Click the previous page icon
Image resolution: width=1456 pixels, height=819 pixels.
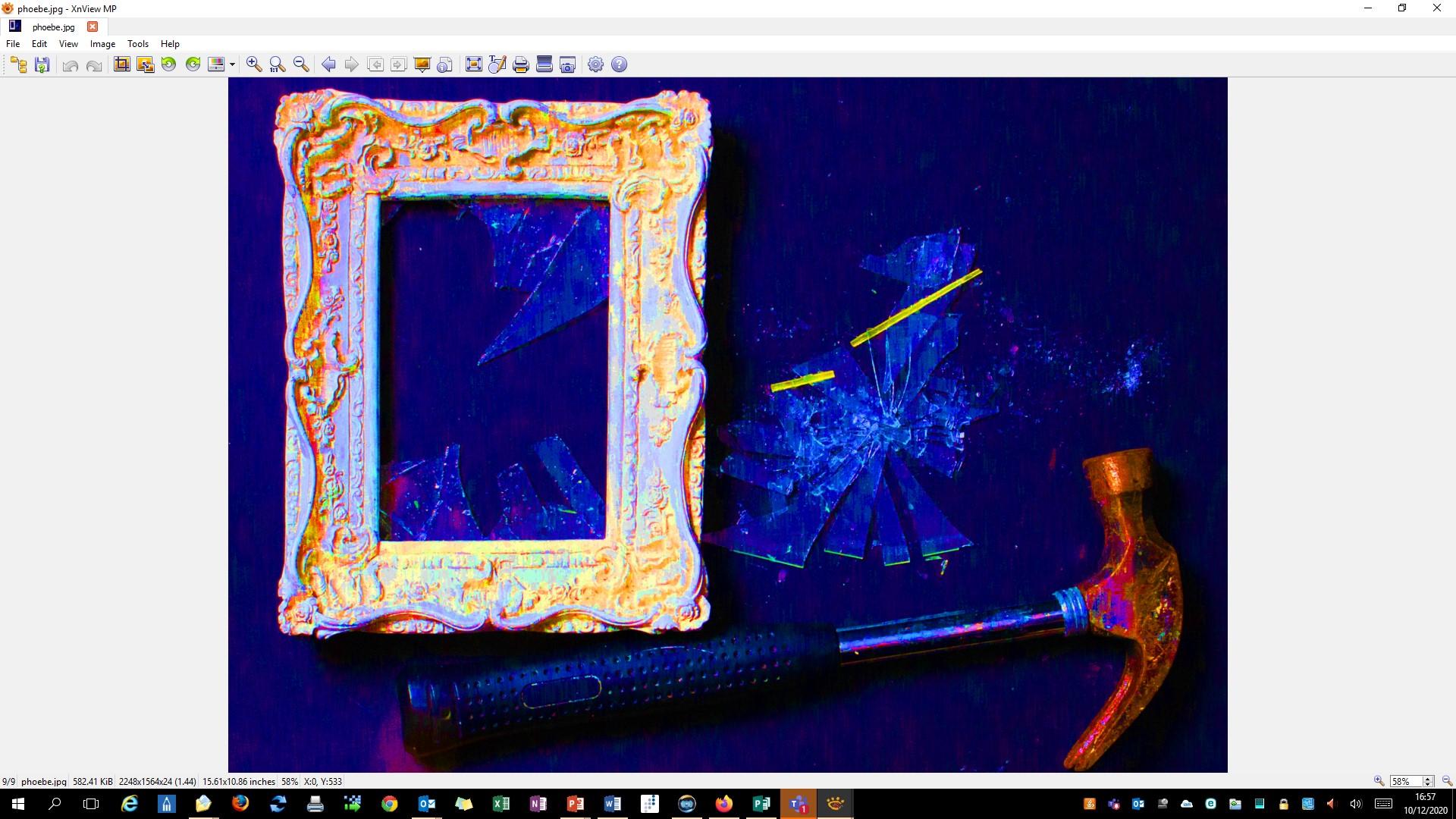click(x=375, y=64)
